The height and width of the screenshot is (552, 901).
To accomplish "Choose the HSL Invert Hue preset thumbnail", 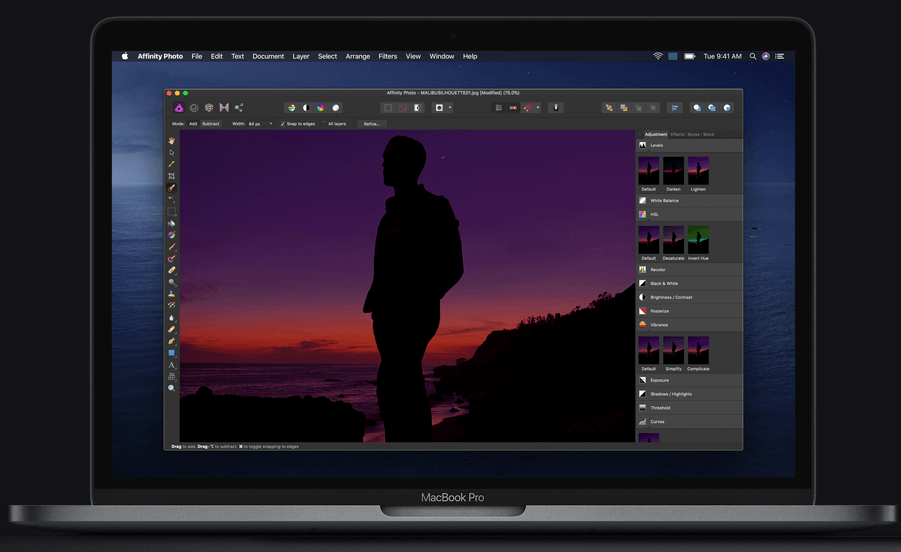I will coord(698,240).
